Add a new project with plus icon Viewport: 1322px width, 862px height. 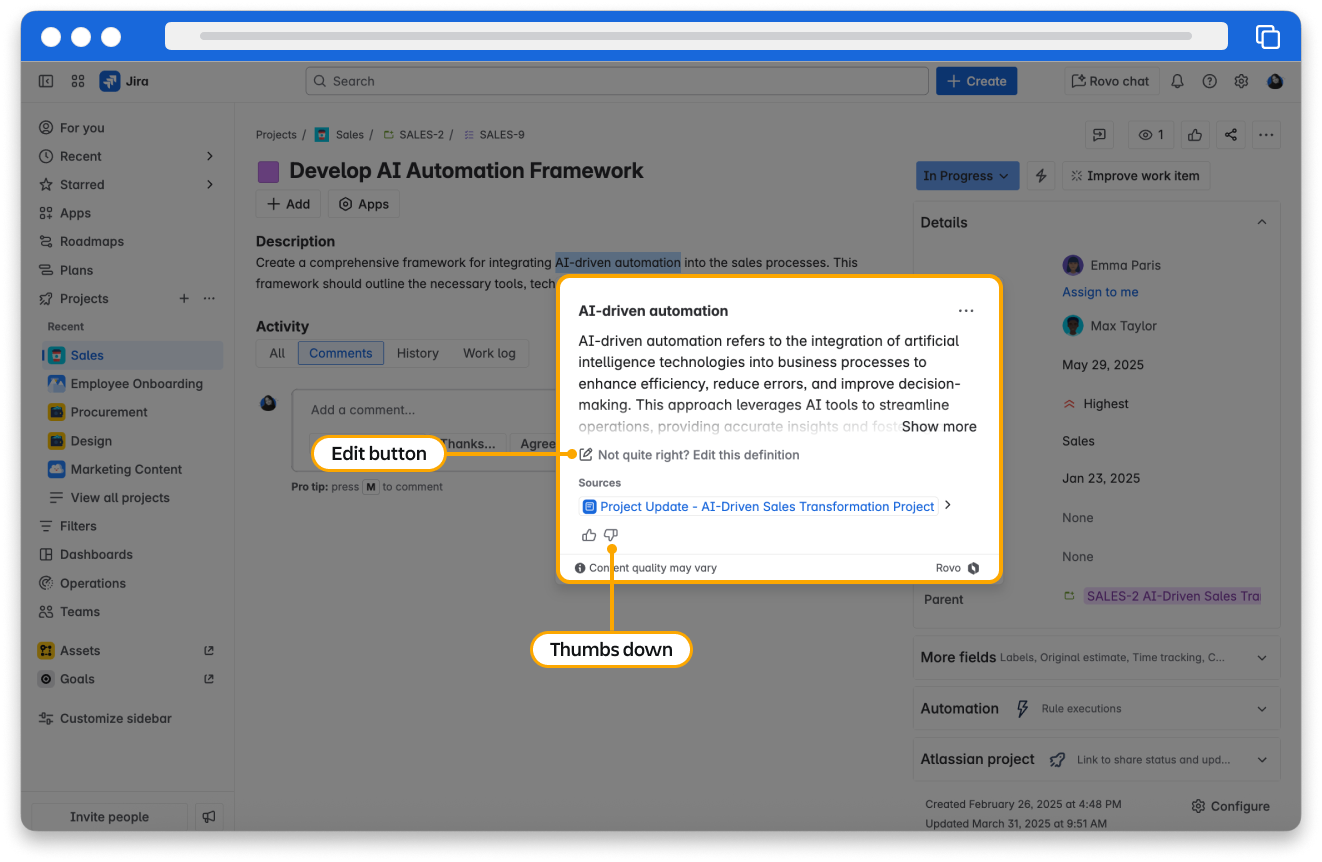pos(184,298)
